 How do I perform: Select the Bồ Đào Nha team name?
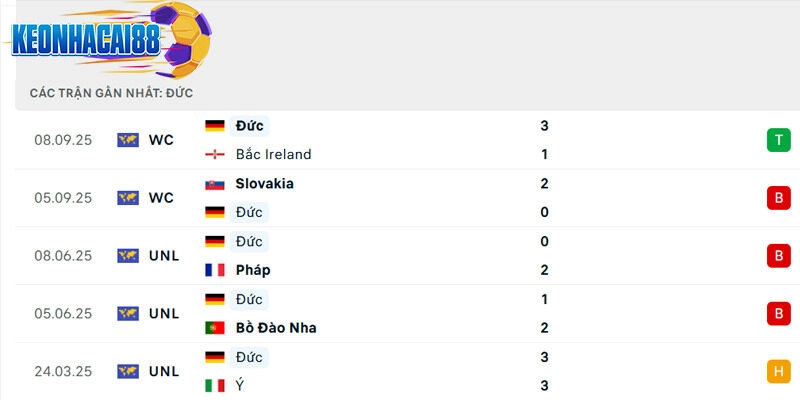click(276, 328)
